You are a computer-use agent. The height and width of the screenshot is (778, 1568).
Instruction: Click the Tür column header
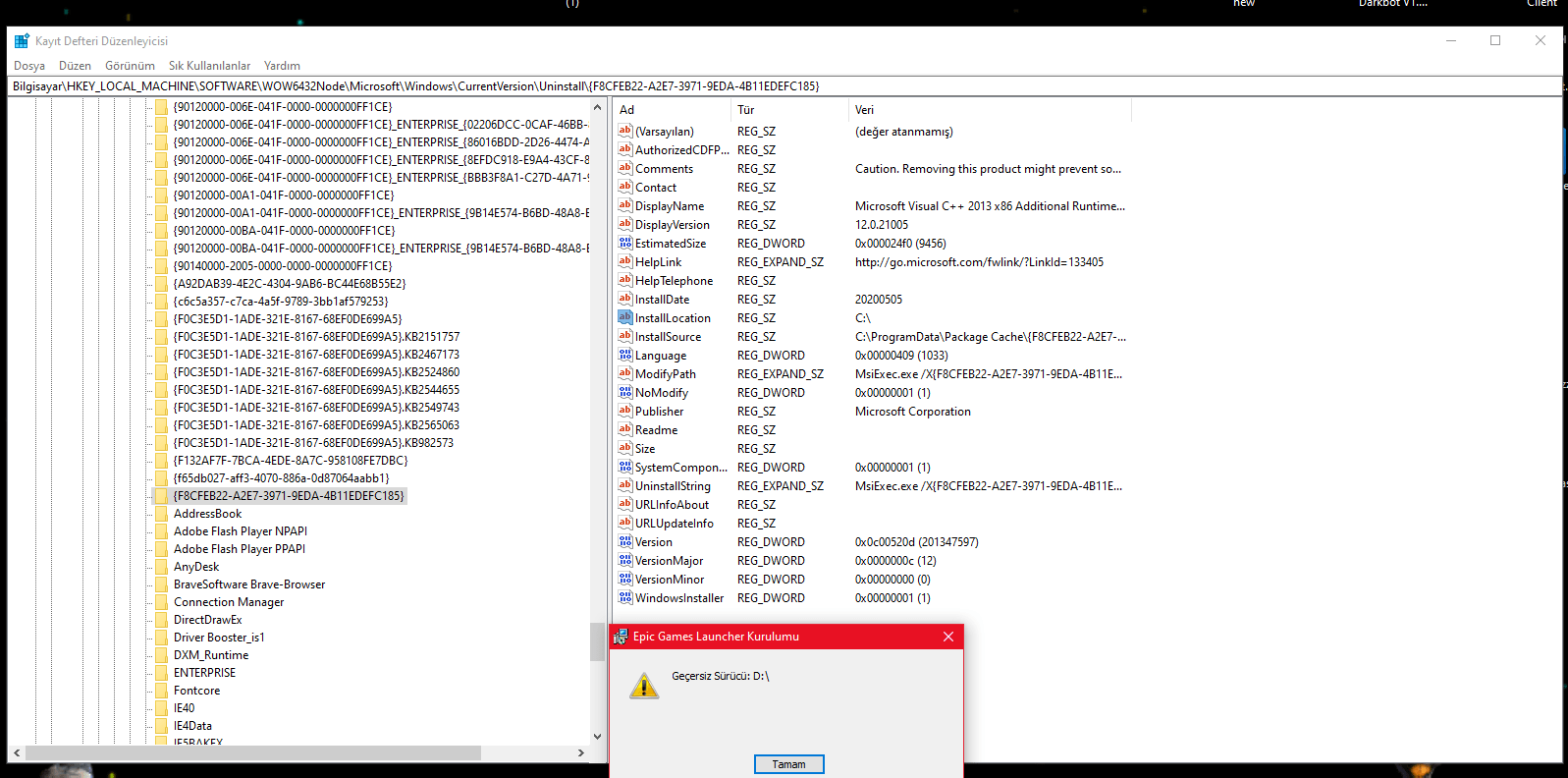click(x=789, y=110)
